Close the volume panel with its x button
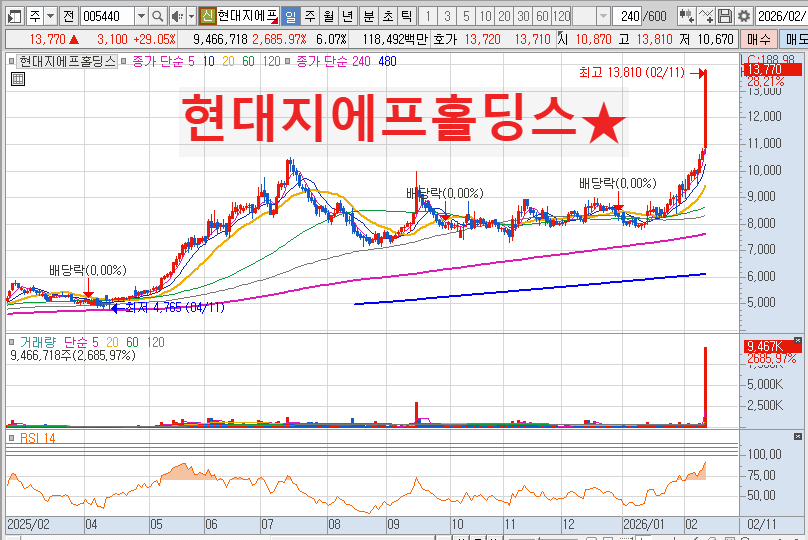The height and width of the screenshot is (540, 808). (798, 341)
